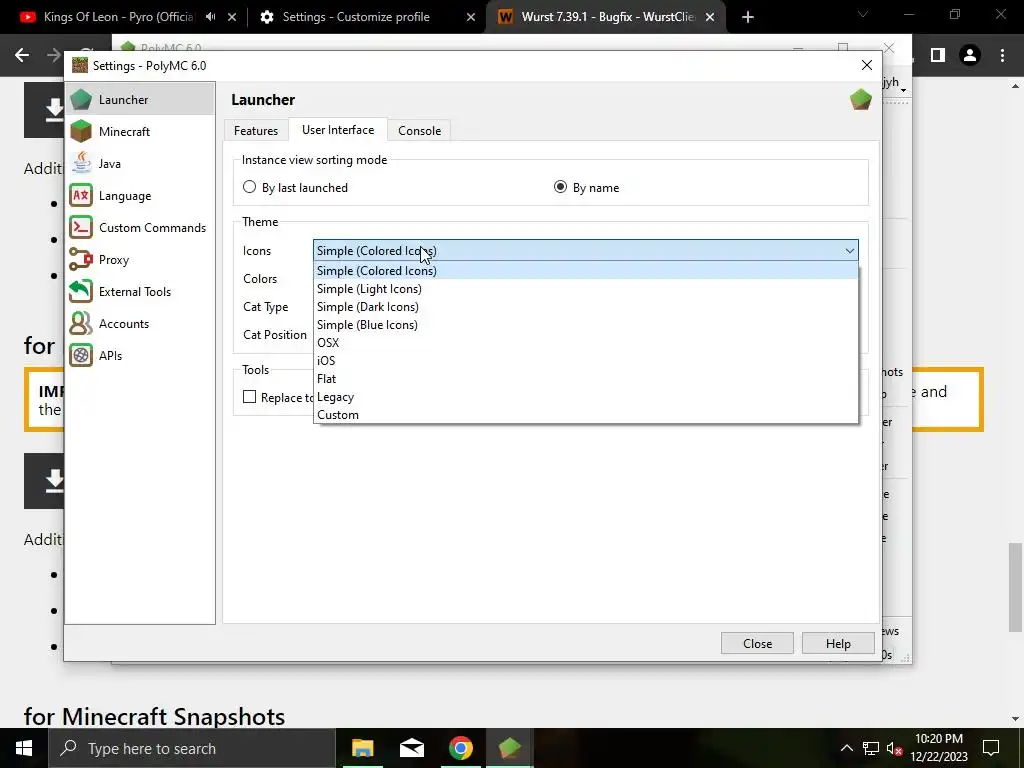
Task: Click the Windows Start button
Action: (x=24, y=748)
